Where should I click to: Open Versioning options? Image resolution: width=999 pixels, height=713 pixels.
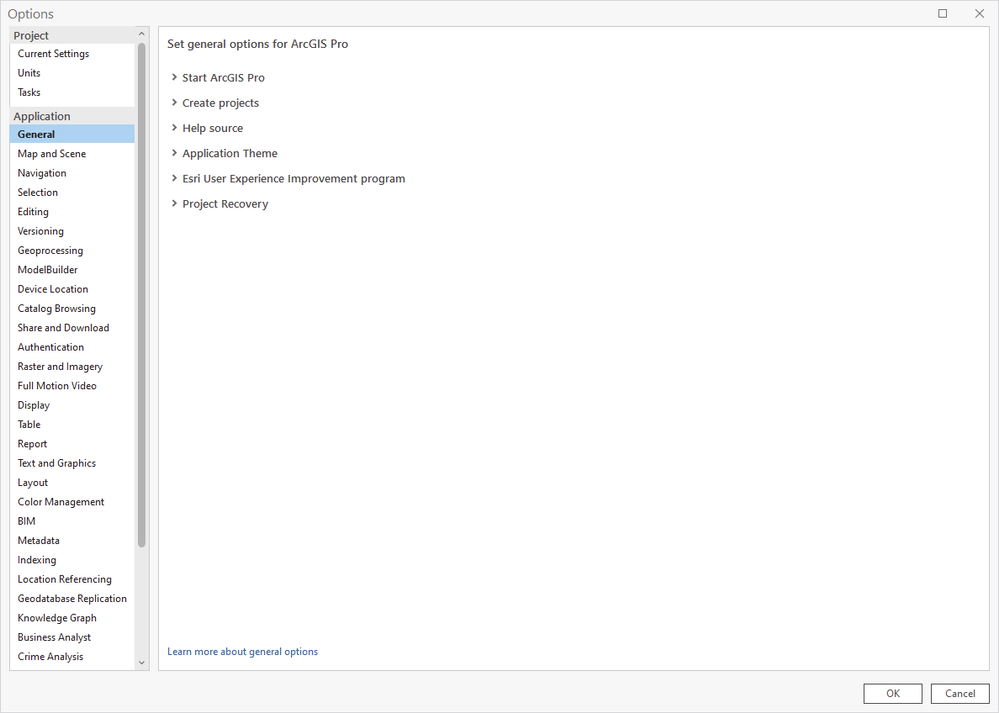click(x=72, y=231)
